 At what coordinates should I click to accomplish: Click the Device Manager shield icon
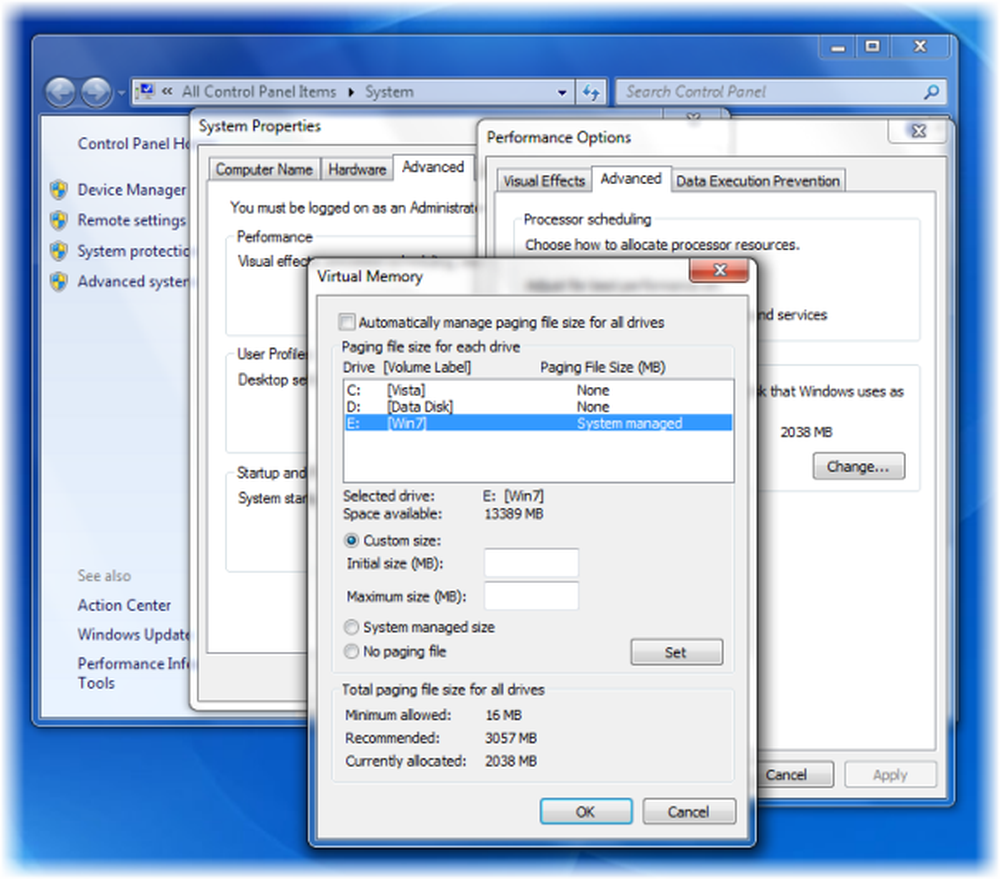tap(59, 189)
